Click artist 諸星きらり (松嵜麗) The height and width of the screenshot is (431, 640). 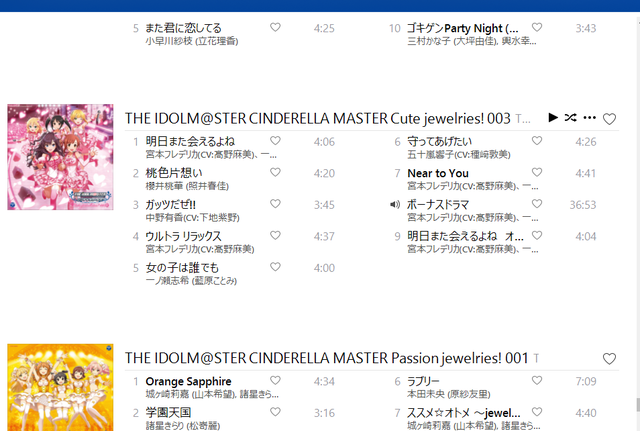(183, 425)
